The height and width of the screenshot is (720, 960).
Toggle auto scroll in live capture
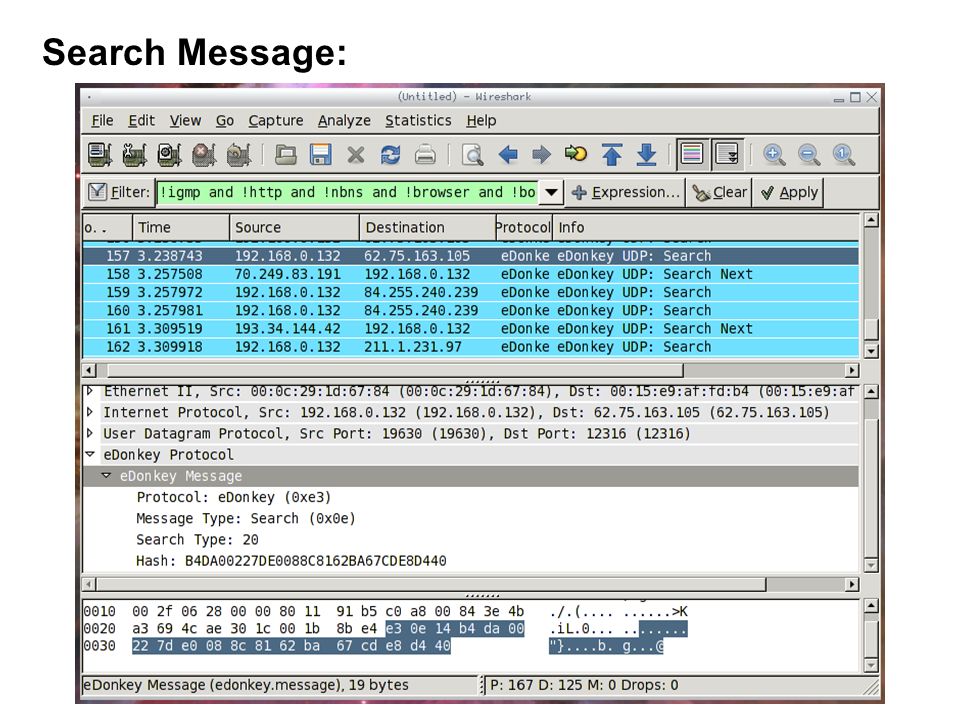tap(727, 154)
